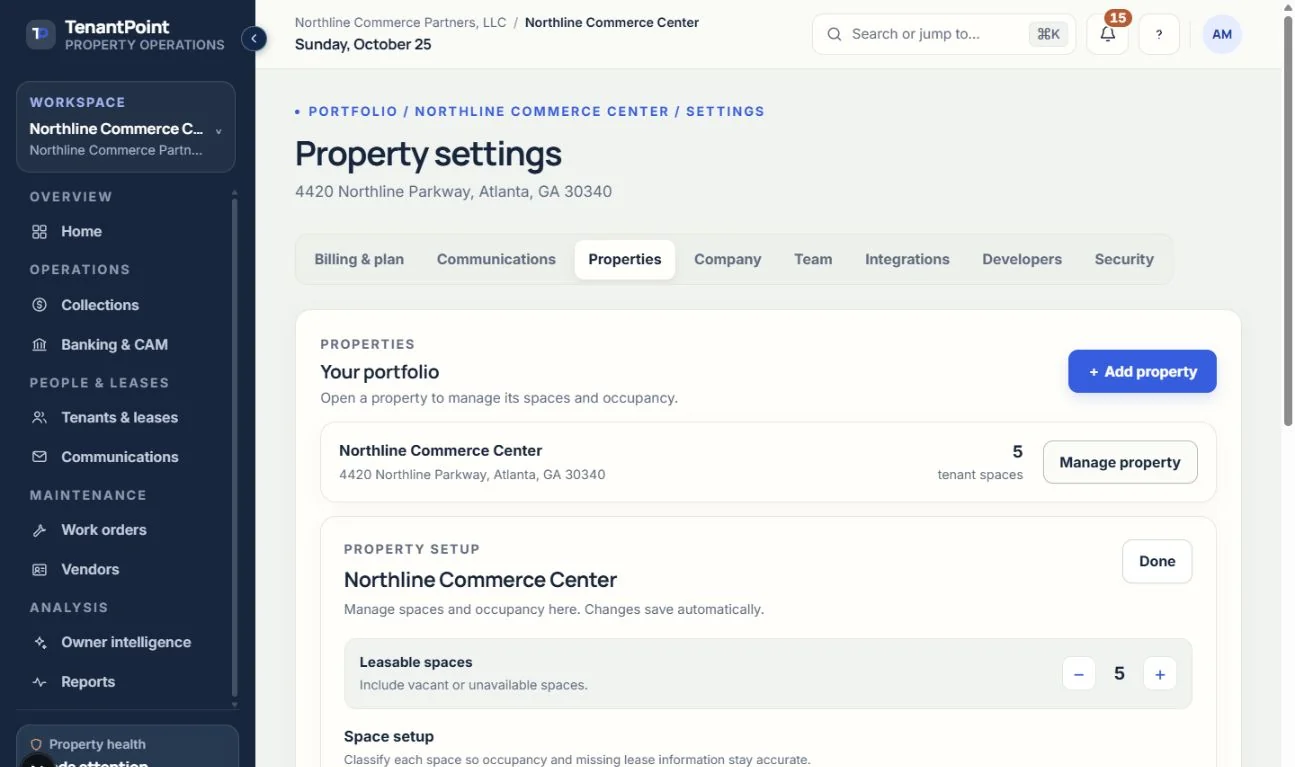Click the leasable spaces value 5
Screen dimensions: 1295x767
tap(1119, 674)
